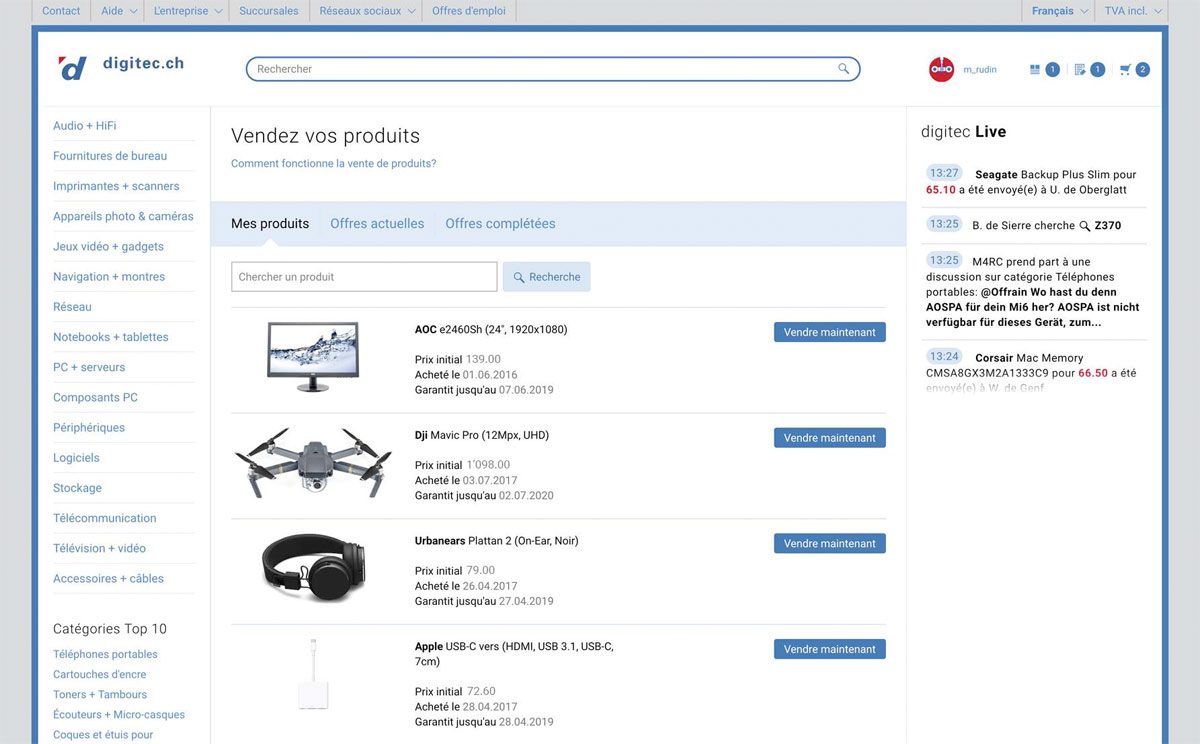Image resolution: width=1200 pixels, height=744 pixels.
Task: Expand the L'entreprise dropdown
Action: (x=188, y=11)
